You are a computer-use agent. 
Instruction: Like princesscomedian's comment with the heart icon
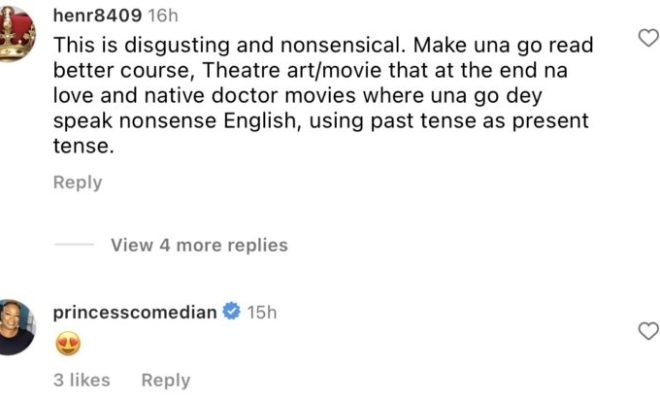(648, 331)
